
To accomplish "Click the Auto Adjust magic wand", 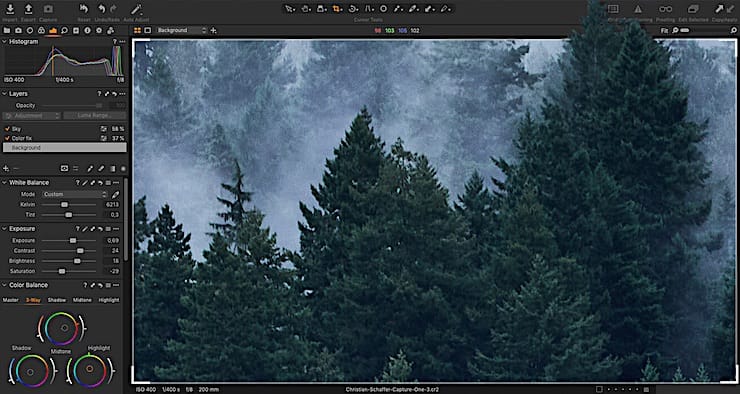I will click(136, 9).
